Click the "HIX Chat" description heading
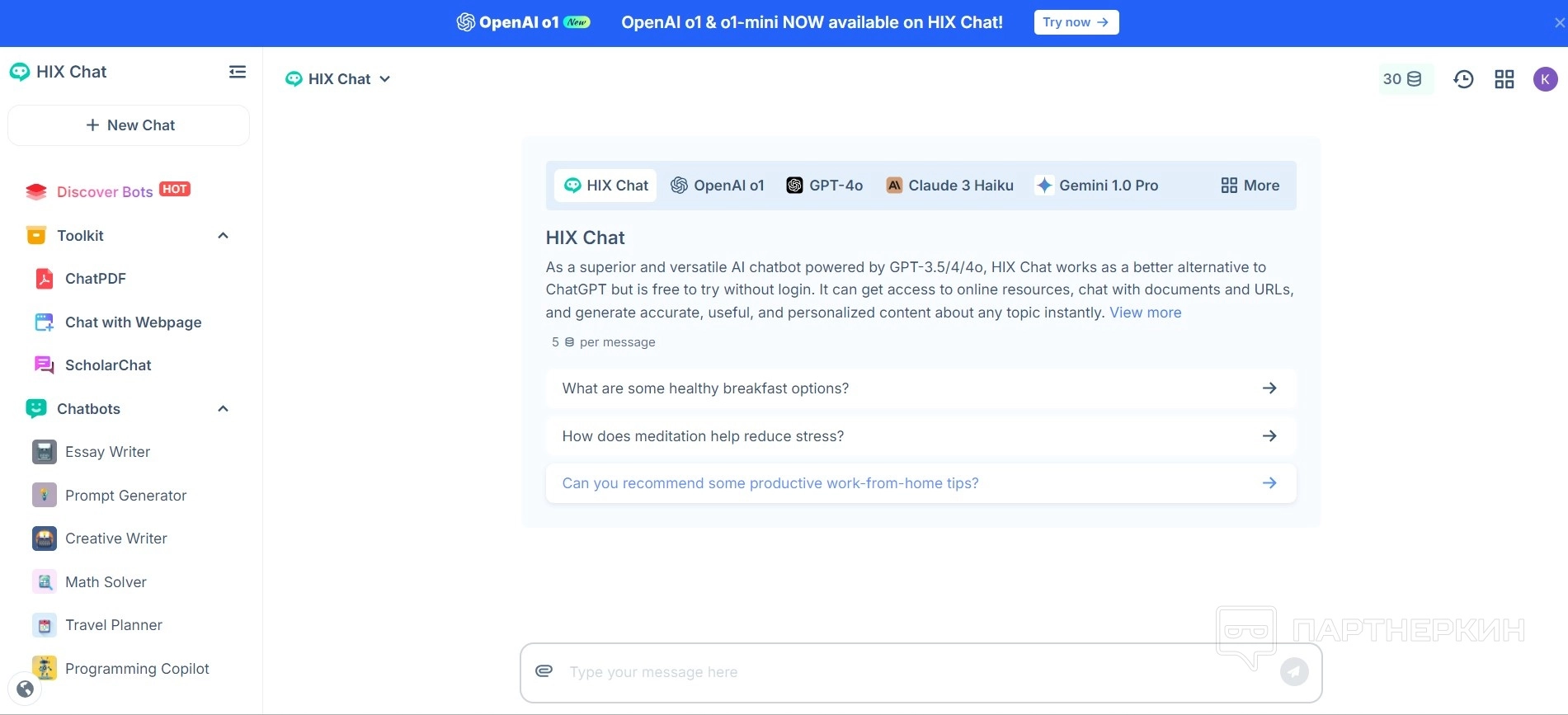Viewport: 1568px width, 715px height. 585,238
